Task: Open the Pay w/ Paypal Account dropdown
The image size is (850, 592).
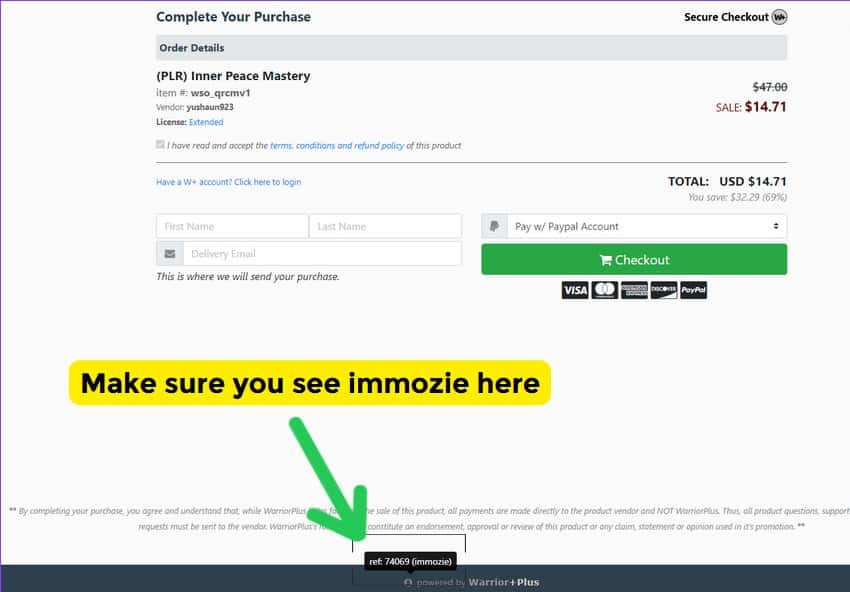Action: point(647,227)
